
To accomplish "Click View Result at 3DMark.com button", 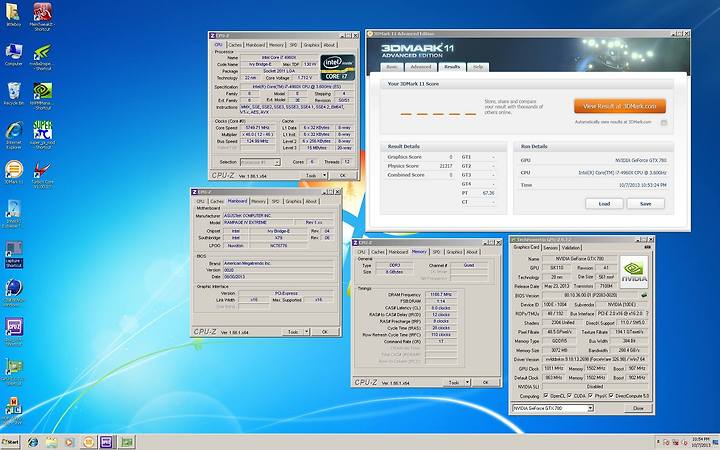I will (x=619, y=106).
